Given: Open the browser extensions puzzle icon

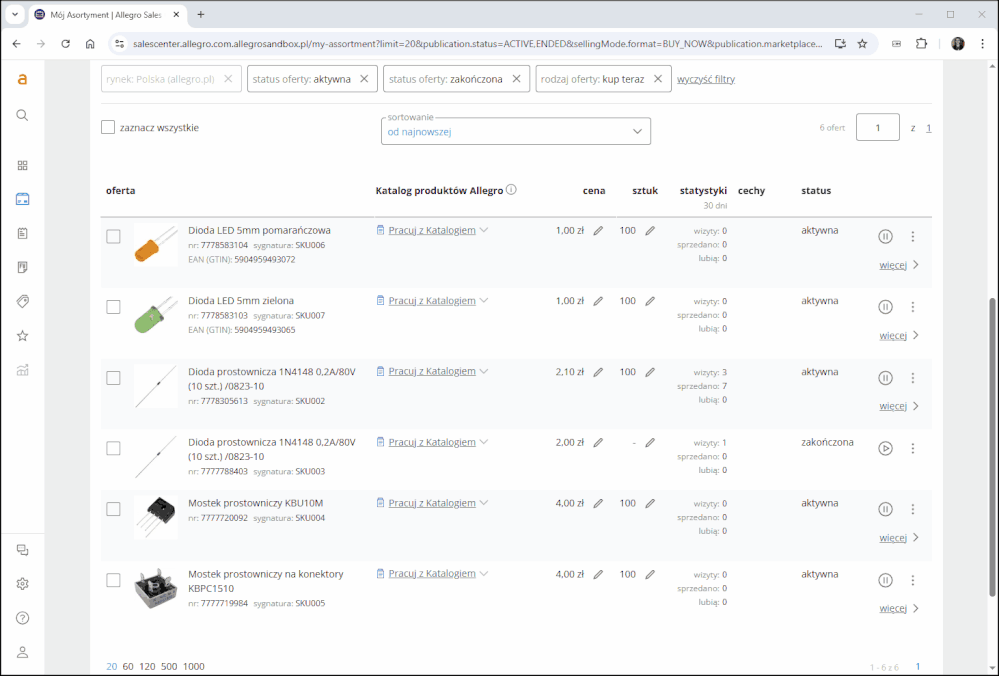Looking at the screenshot, I should tap(921, 44).
